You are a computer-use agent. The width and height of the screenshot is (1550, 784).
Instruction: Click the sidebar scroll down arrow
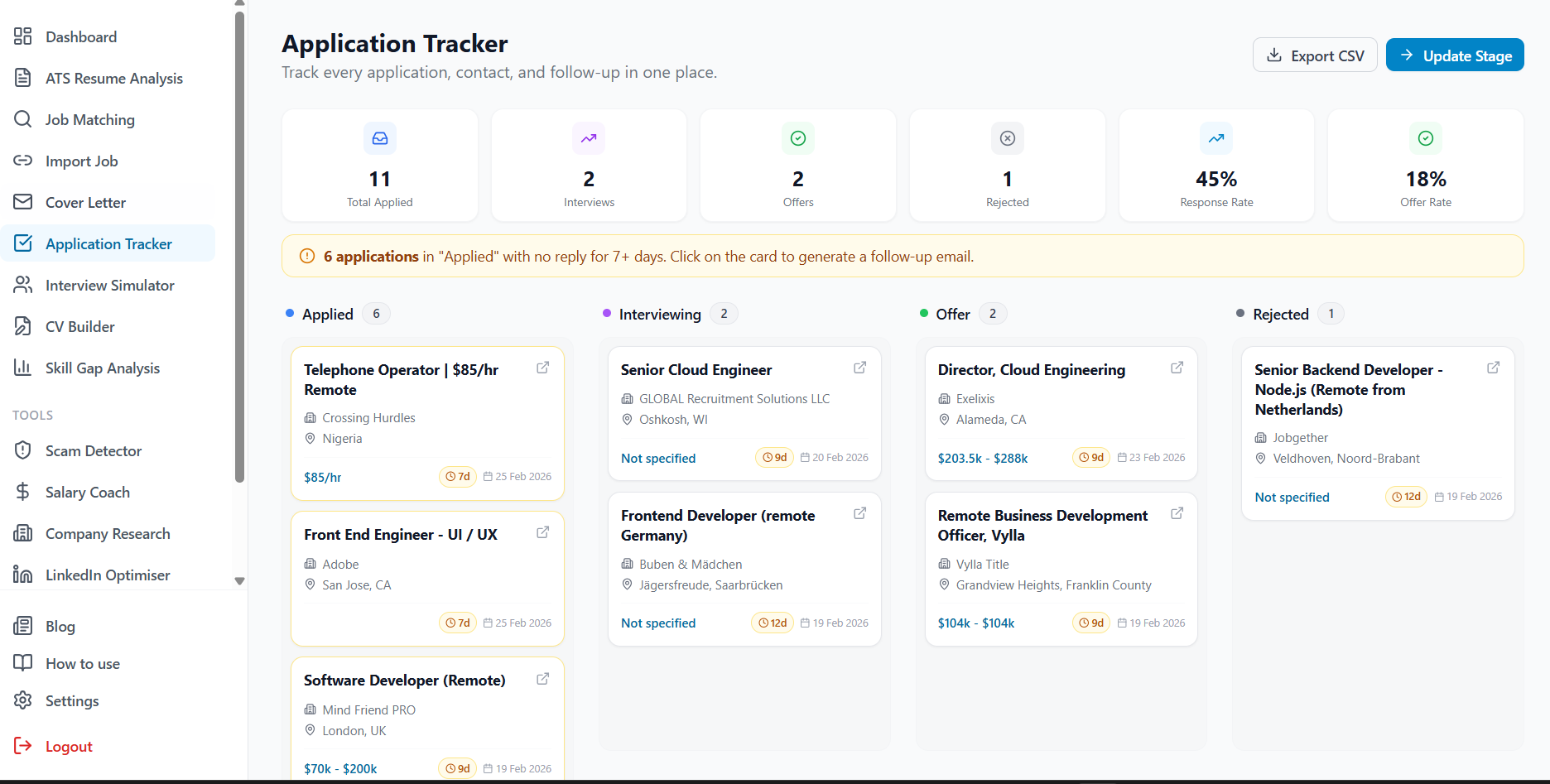(240, 581)
